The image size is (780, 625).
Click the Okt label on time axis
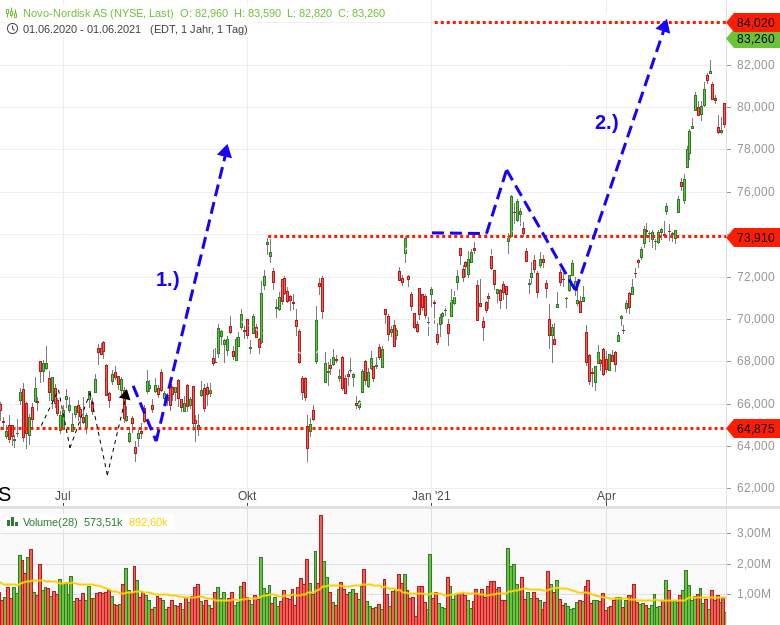(x=247, y=496)
